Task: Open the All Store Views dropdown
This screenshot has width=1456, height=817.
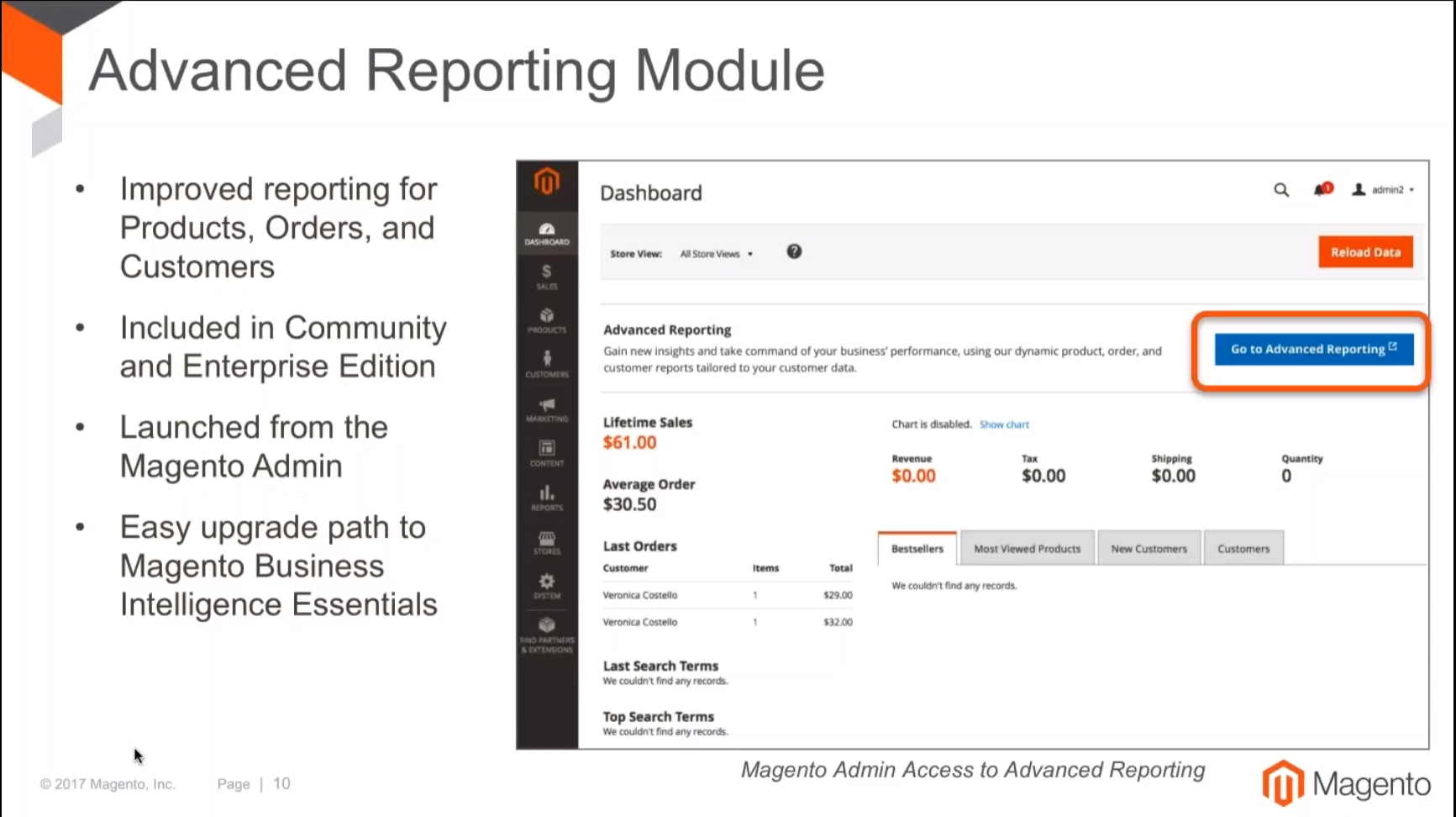Action: pos(716,254)
